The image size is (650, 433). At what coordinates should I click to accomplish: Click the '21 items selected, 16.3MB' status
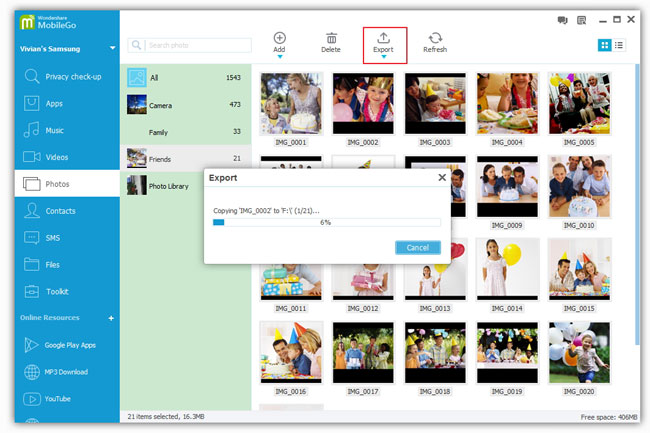tap(166, 416)
